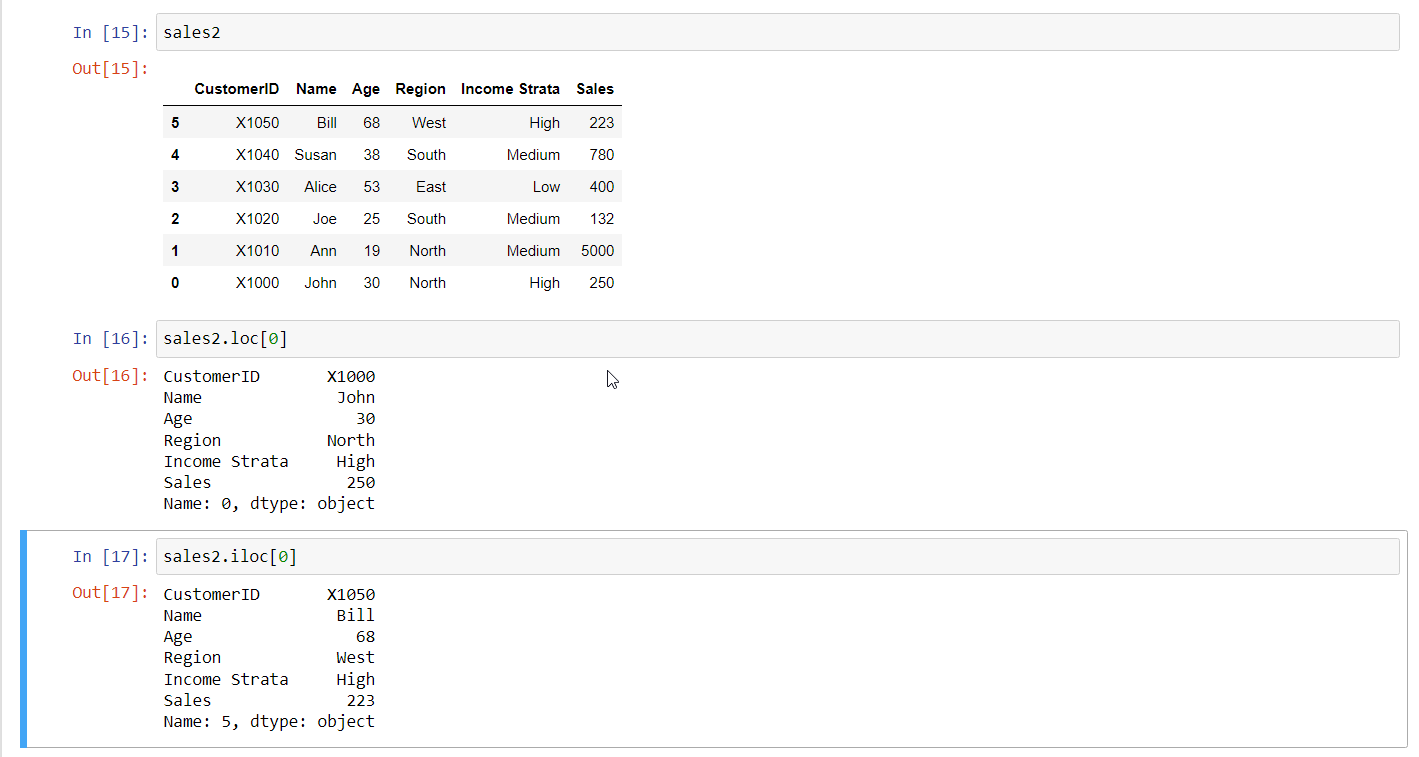Click the code cell containing sales2
The height and width of the screenshot is (757, 1419).
777,32
